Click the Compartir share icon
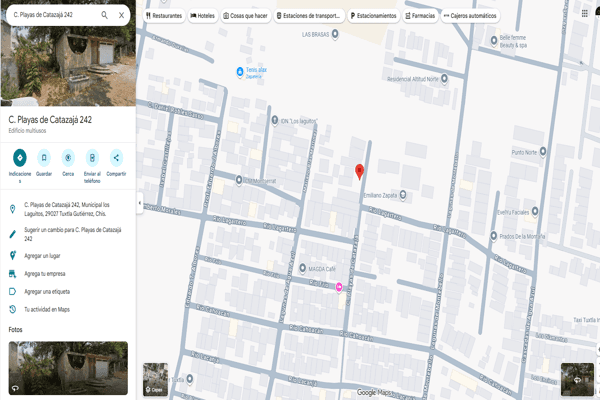This screenshot has height=400, width=600. coord(116,157)
